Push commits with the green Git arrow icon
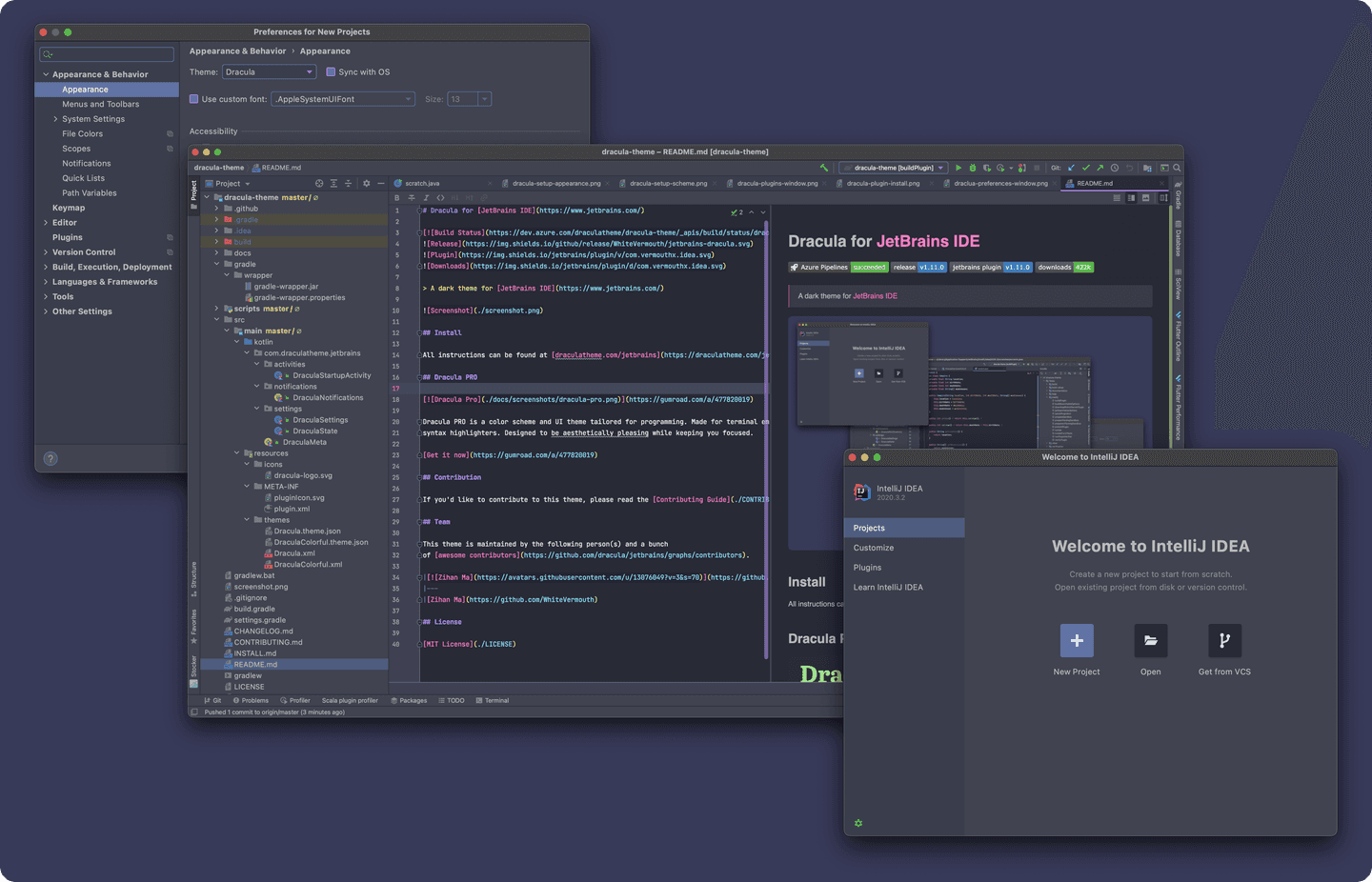Viewport: 1372px width, 882px height. coord(1100,168)
